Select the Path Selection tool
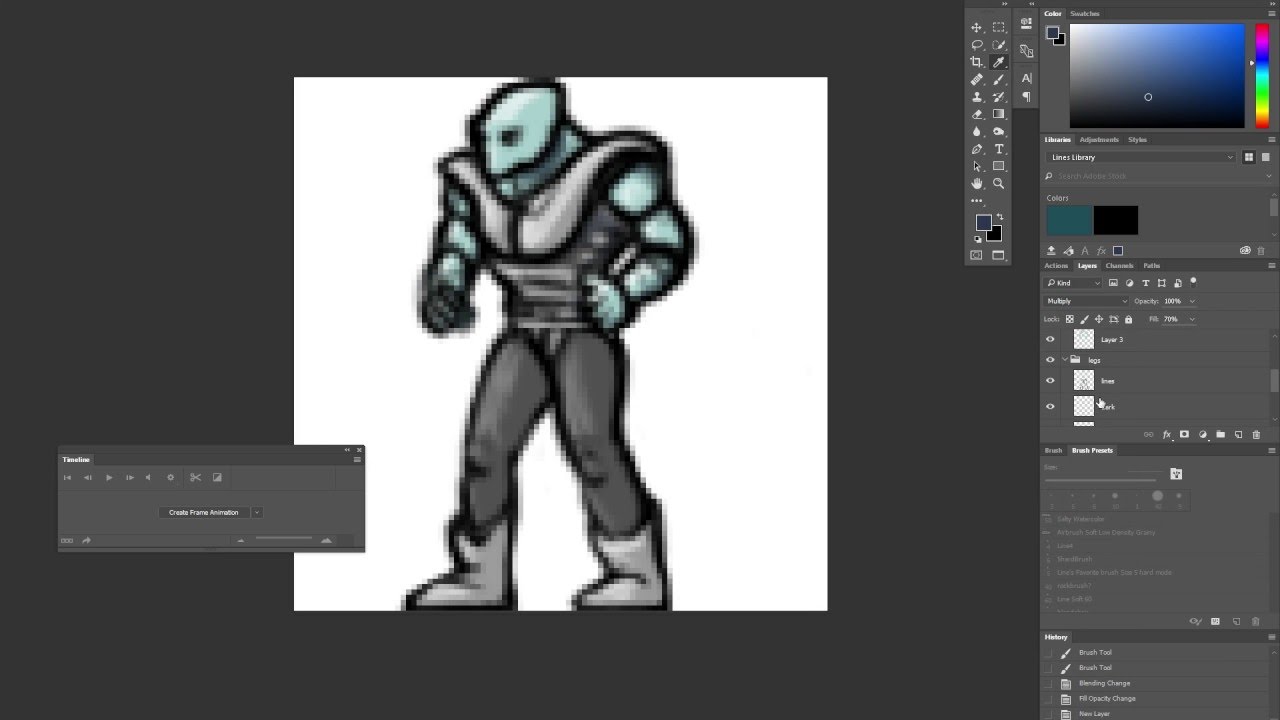 point(976,166)
